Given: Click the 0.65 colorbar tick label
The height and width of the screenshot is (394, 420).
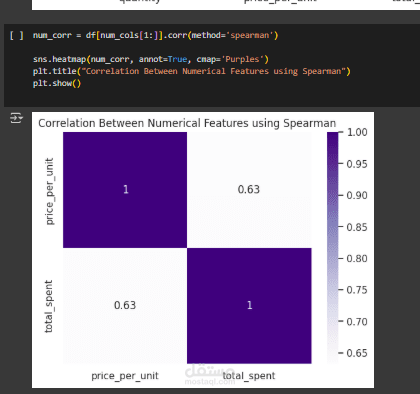Looking at the screenshot, I should [x=357, y=353].
